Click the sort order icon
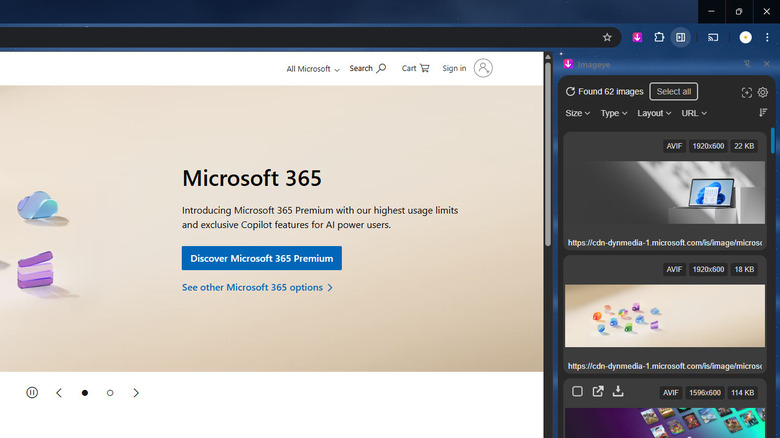 tap(763, 113)
